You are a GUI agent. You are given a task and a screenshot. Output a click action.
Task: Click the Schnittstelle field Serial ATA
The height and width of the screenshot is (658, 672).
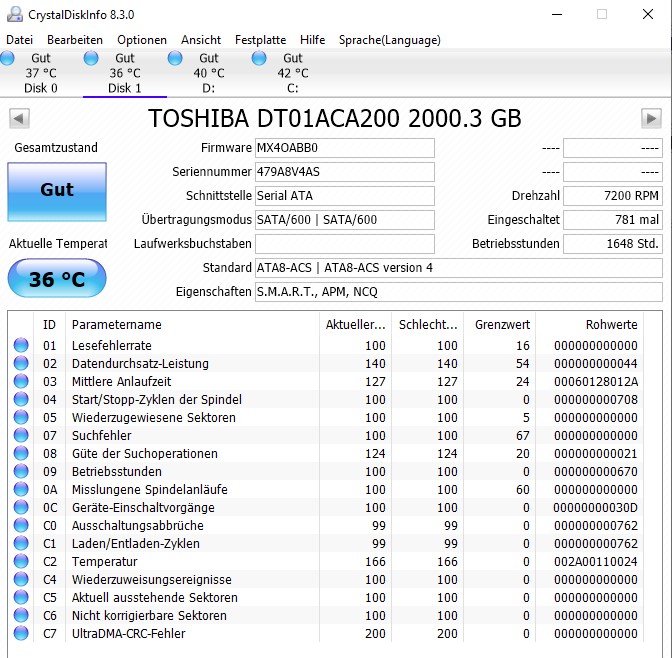(345, 196)
